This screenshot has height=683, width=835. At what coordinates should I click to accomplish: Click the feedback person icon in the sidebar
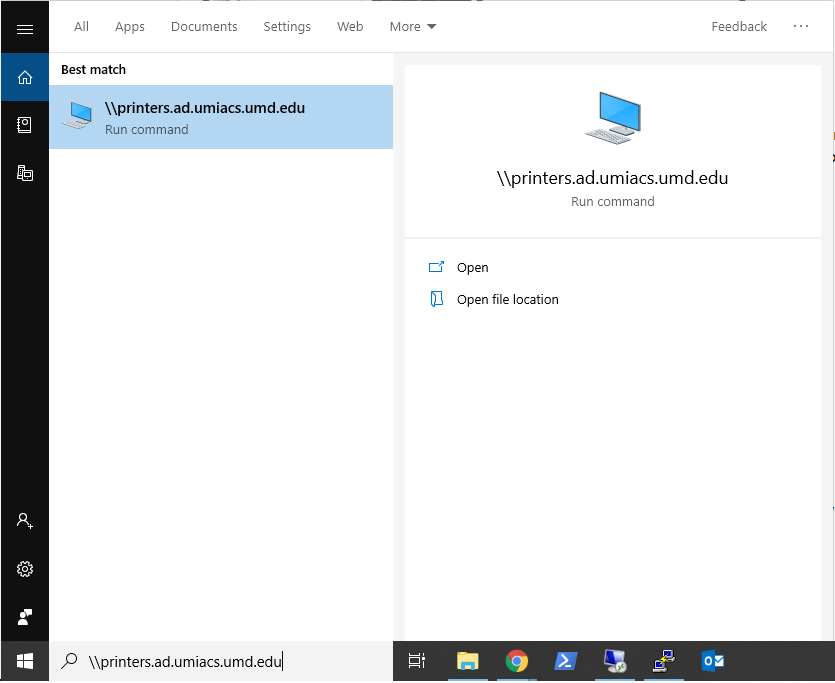point(25,616)
